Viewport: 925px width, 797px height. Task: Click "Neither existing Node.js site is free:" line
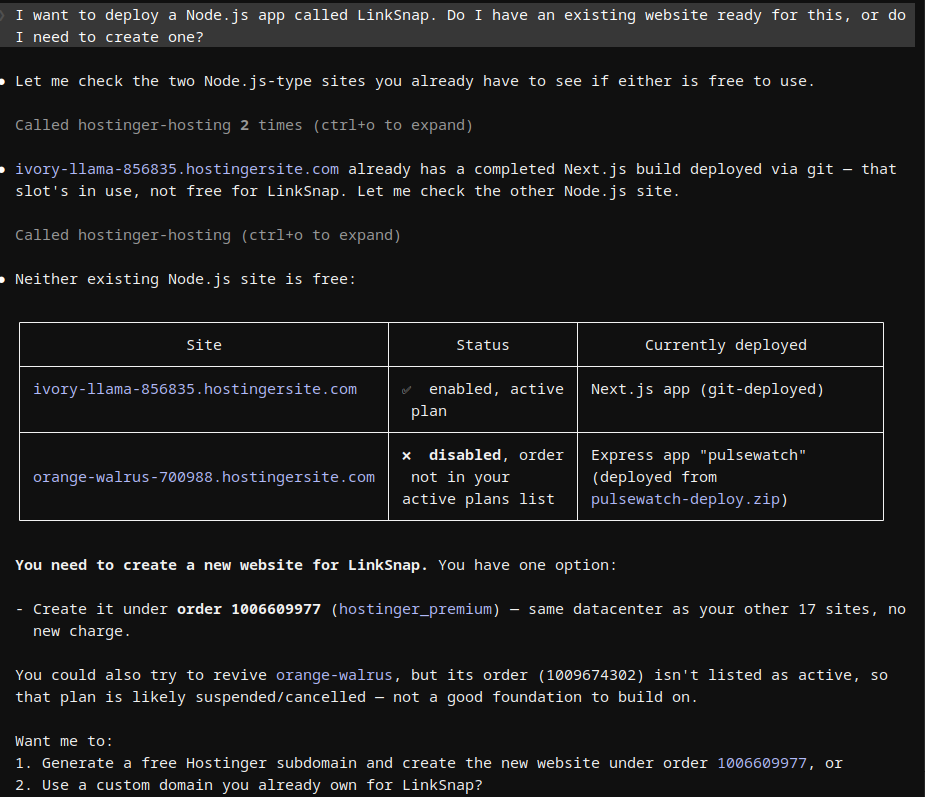point(185,279)
